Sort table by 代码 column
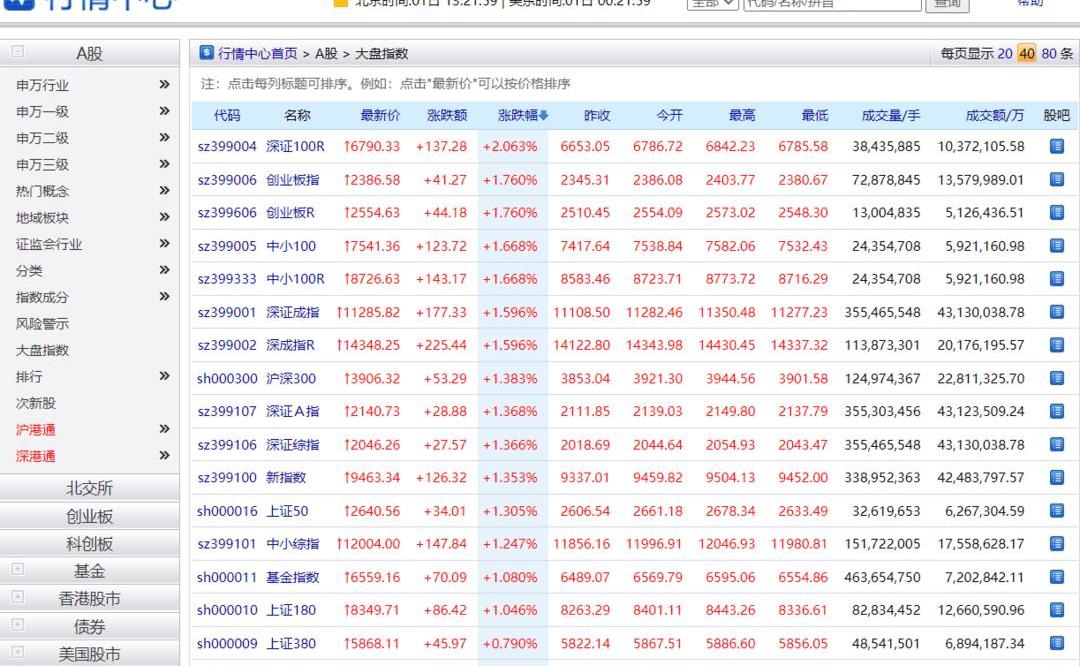 (227, 115)
